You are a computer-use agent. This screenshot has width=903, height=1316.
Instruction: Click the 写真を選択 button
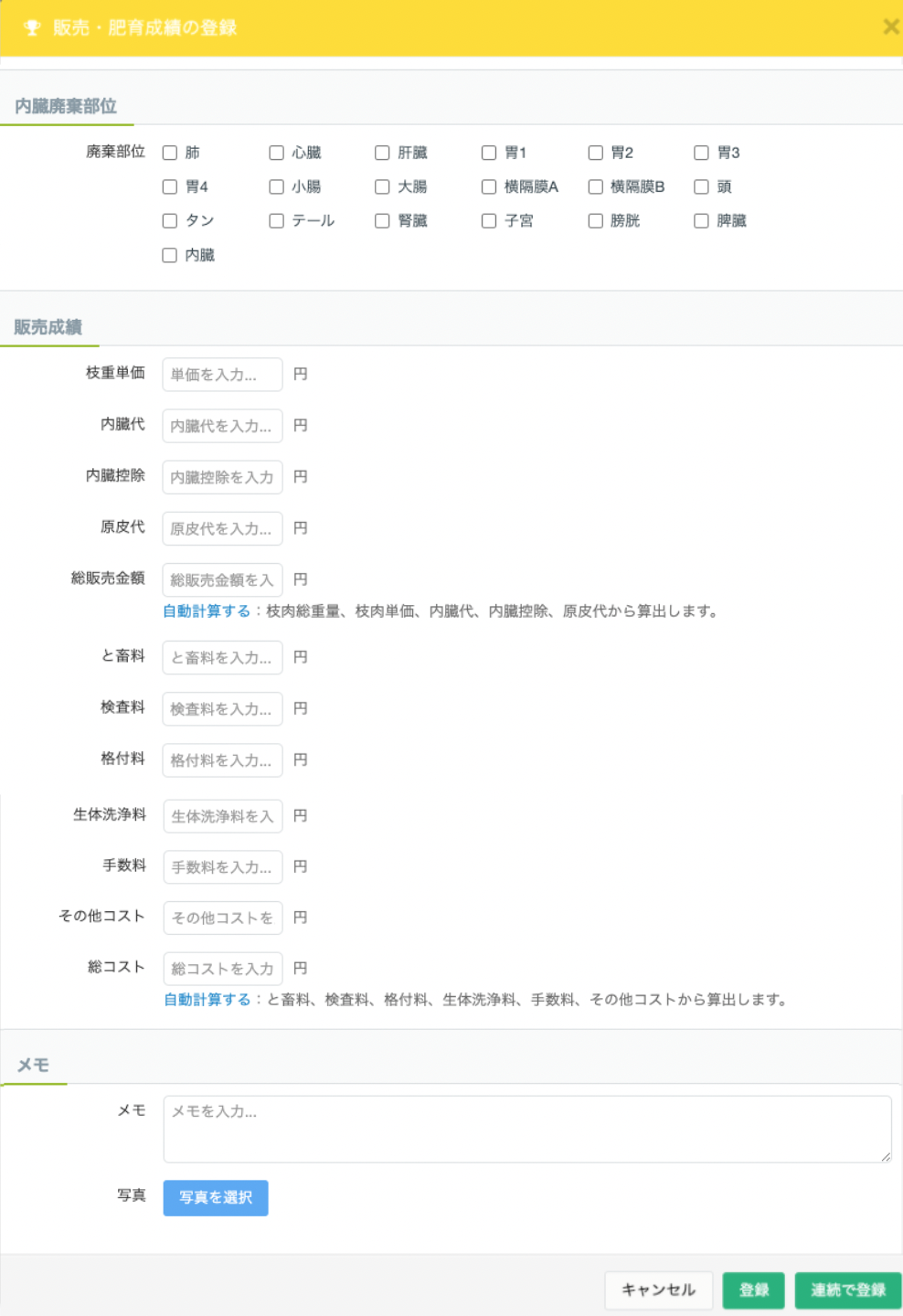[x=216, y=1198]
